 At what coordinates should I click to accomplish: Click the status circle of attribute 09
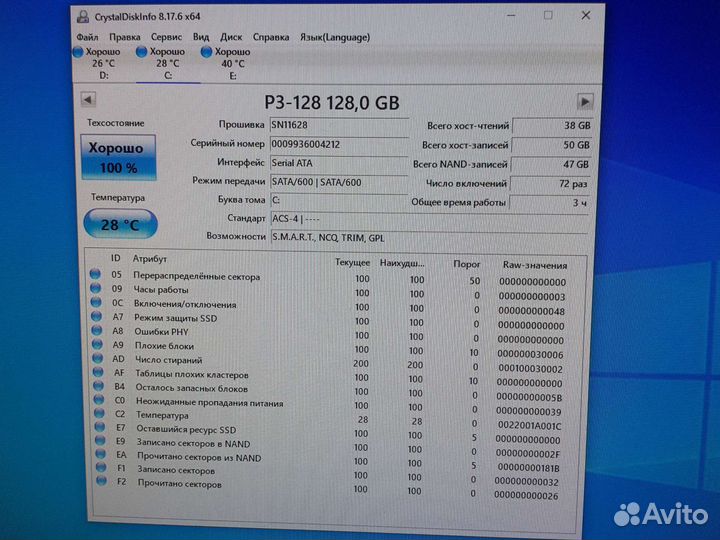coord(96,288)
